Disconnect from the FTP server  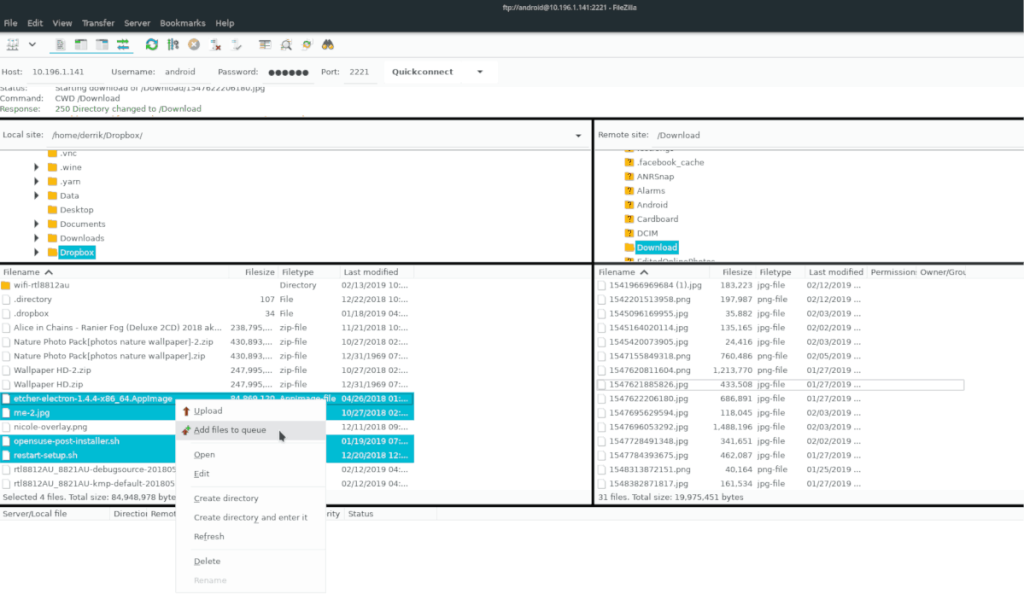(x=216, y=44)
